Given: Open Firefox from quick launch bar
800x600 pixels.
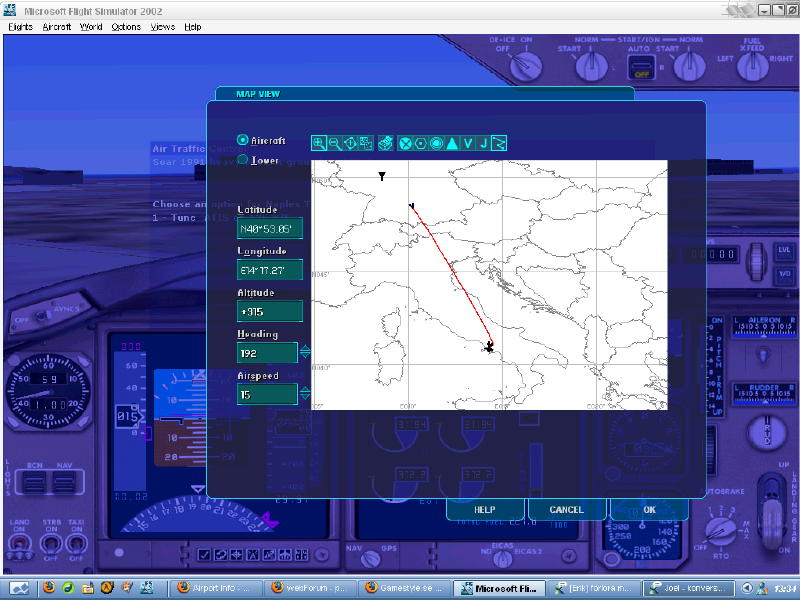Looking at the screenshot, I should click(49, 588).
